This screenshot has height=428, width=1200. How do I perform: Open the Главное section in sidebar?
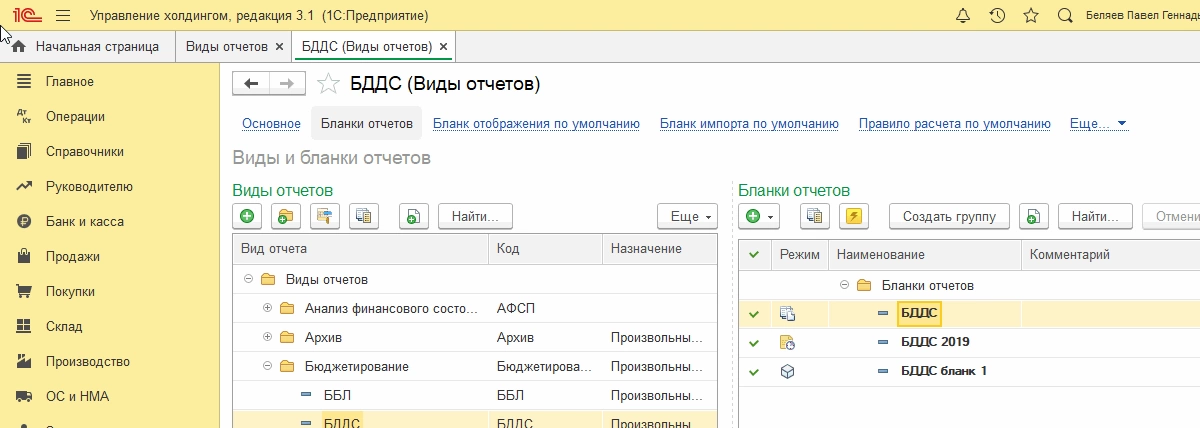pos(70,81)
